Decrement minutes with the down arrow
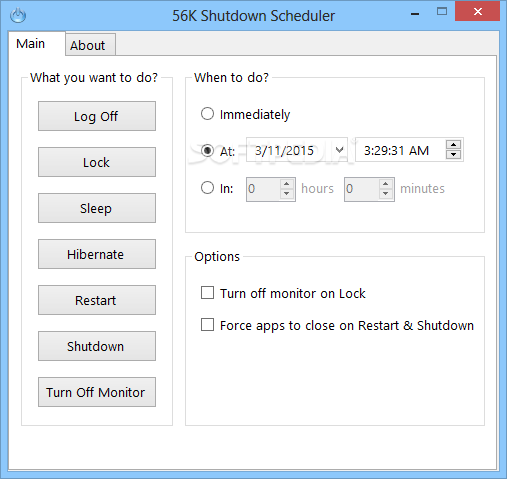The height and width of the screenshot is (479, 507). click(386, 194)
